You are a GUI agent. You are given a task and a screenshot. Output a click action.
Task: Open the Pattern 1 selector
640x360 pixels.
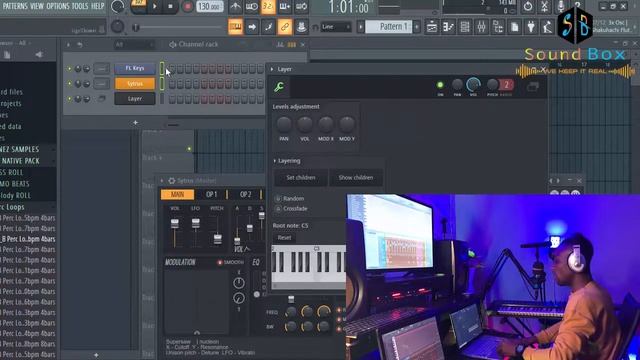(x=389, y=27)
